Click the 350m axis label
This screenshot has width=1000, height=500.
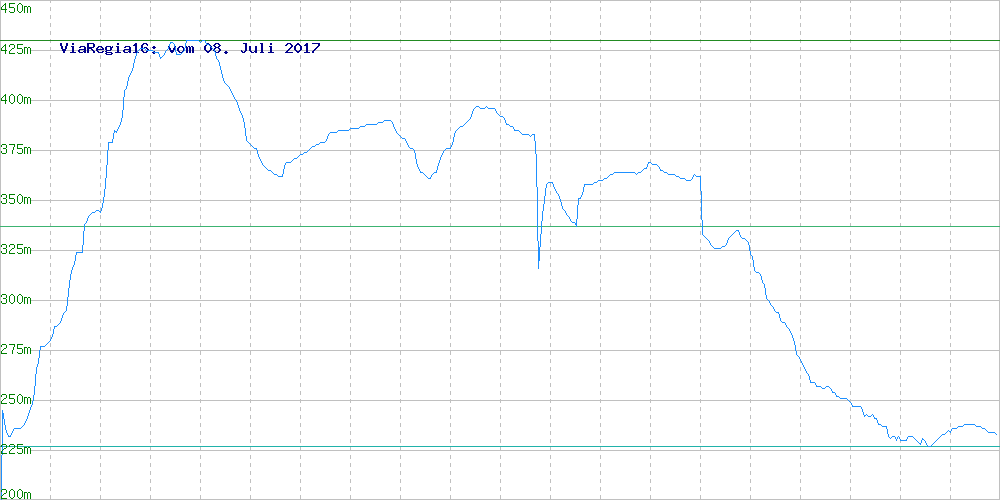pos(16,200)
